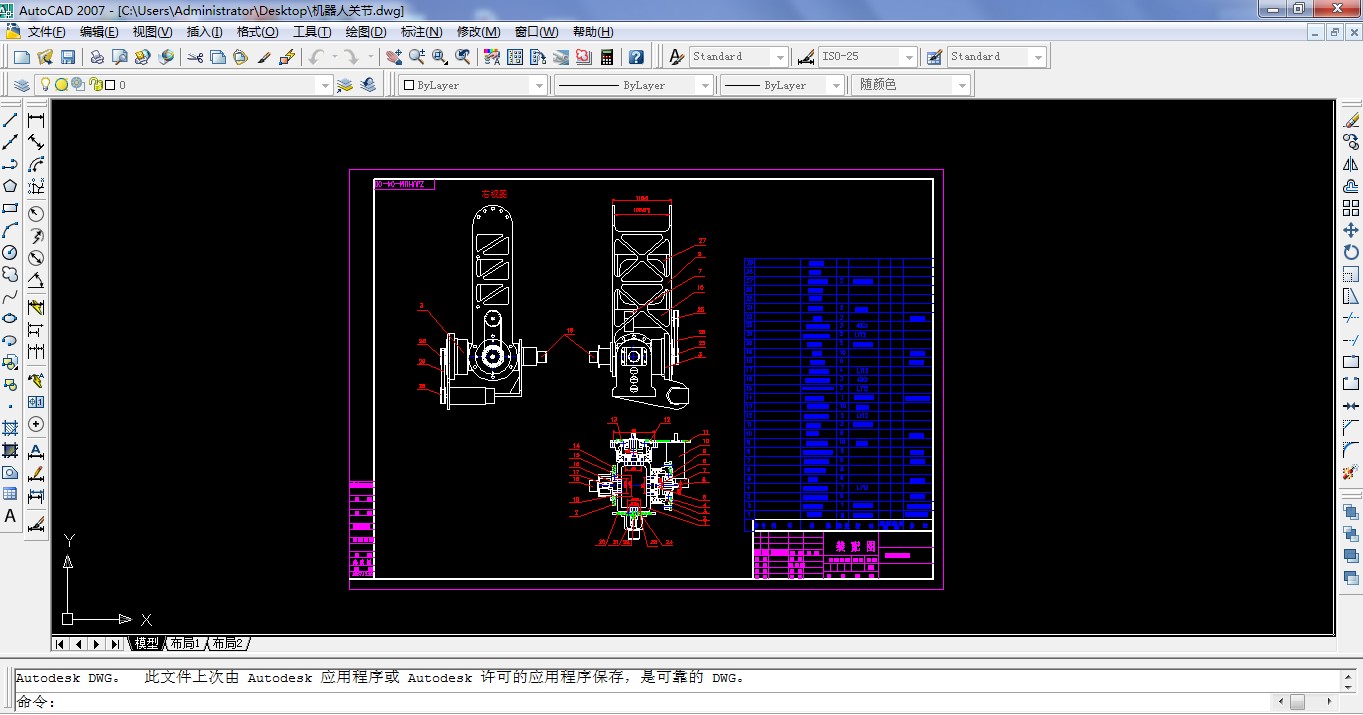Select the Polygon draw tool
This screenshot has height=715, width=1363.
10,186
